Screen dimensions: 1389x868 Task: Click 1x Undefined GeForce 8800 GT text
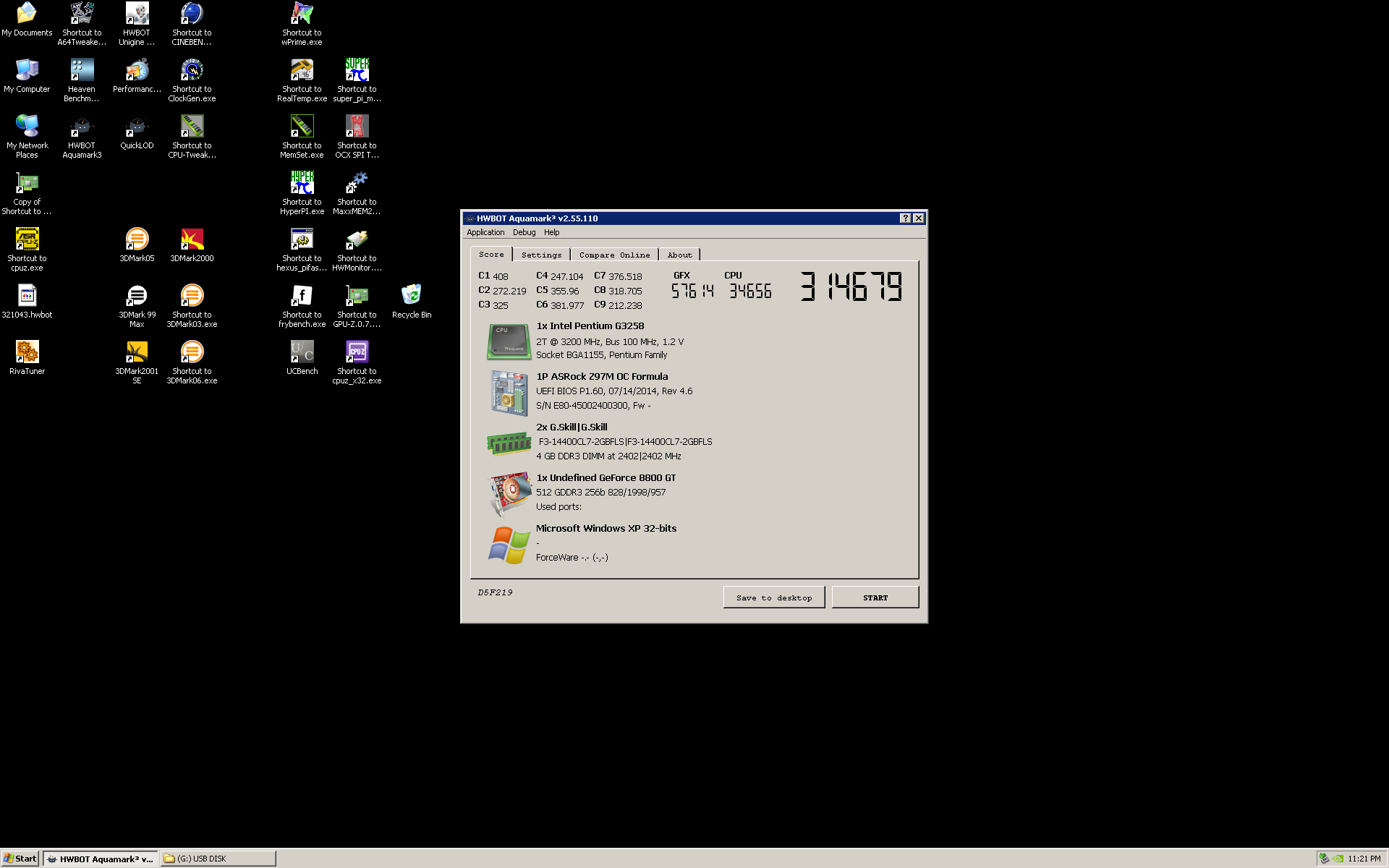(606, 478)
